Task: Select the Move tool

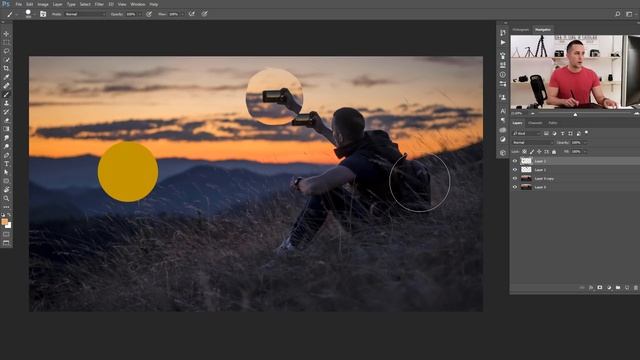Action: (x=6, y=34)
